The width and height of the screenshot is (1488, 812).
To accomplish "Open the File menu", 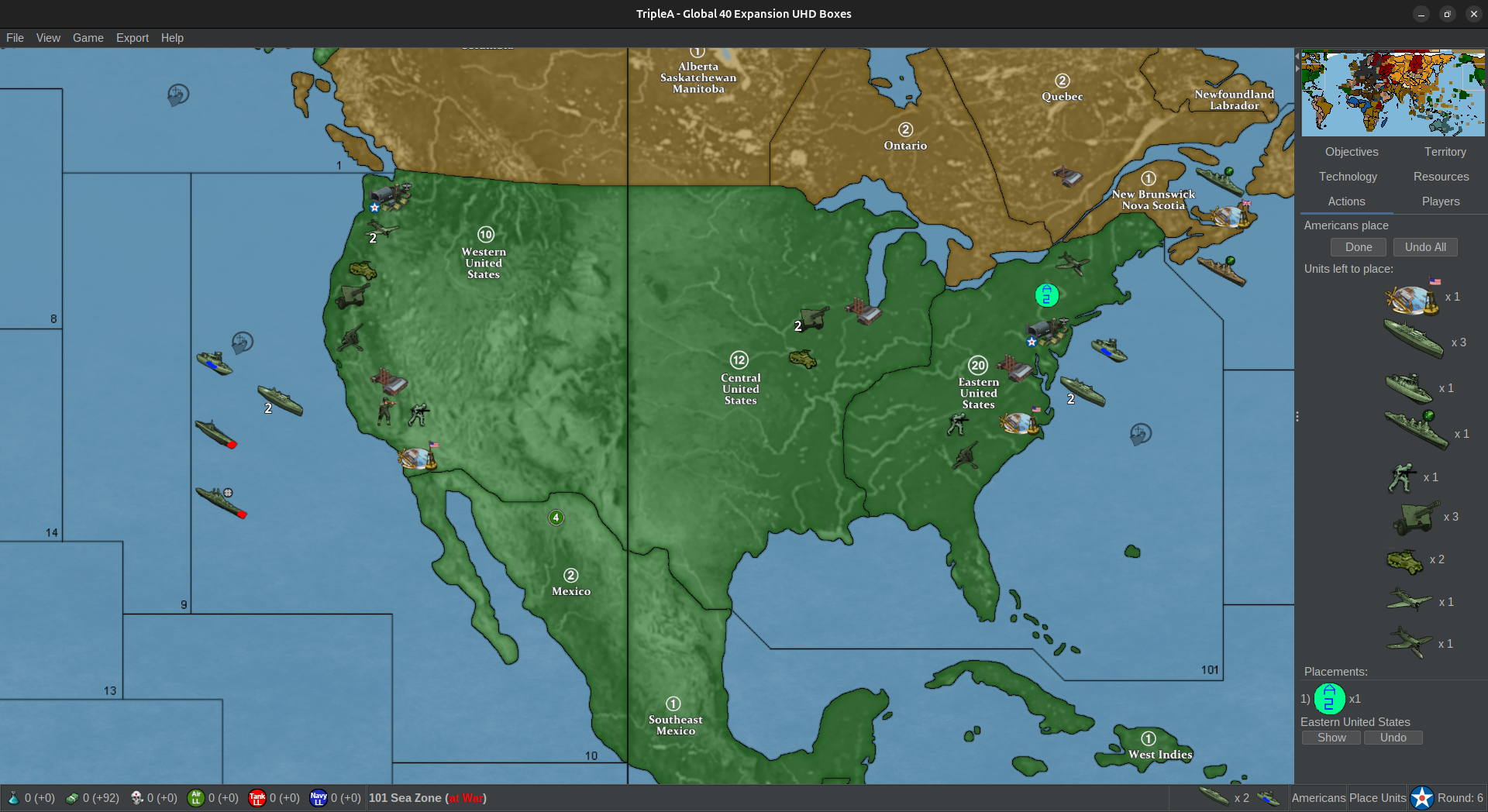I will [x=15, y=38].
